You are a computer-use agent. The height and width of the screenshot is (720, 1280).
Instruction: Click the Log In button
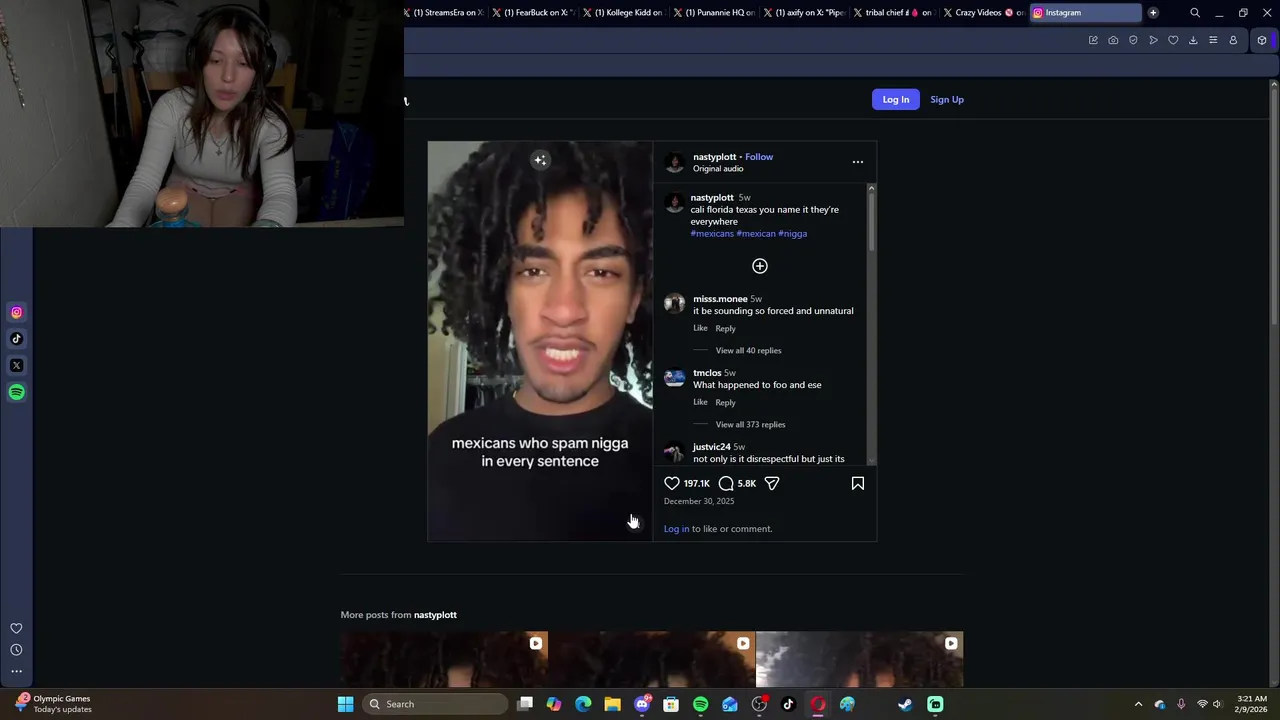tap(896, 99)
